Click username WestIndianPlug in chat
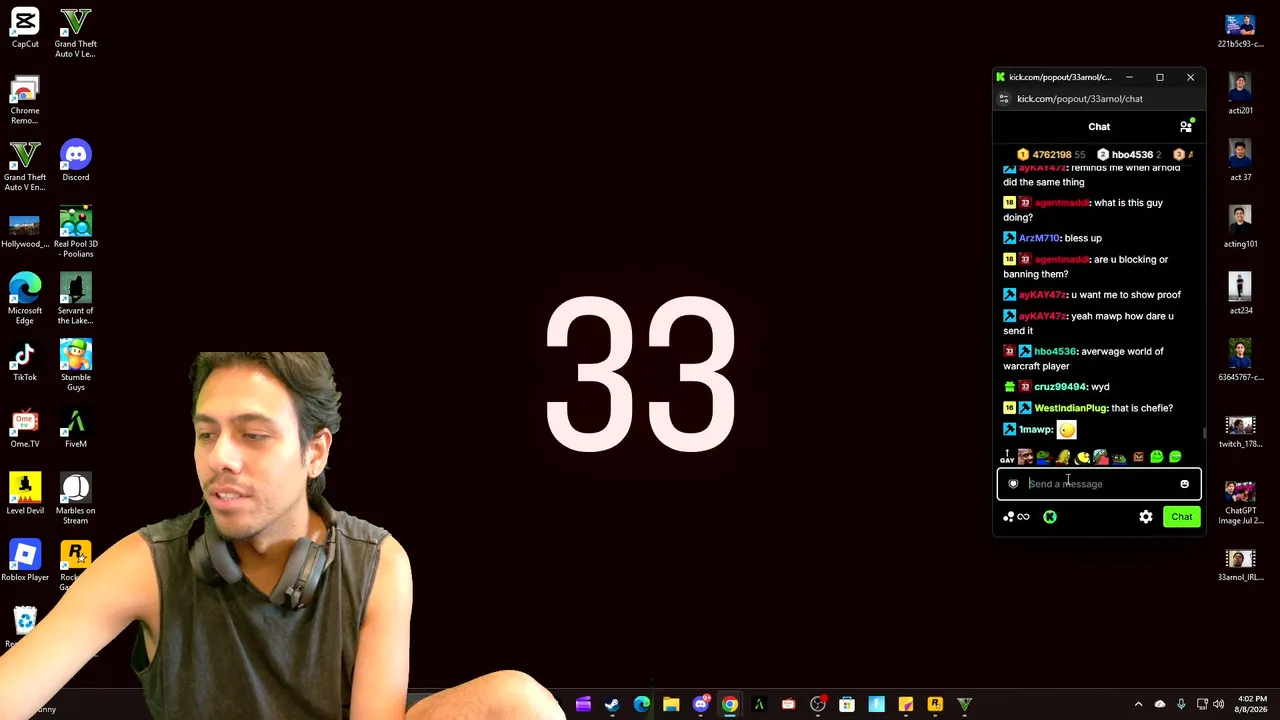The image size is (1280, 720). [1070, 408]
